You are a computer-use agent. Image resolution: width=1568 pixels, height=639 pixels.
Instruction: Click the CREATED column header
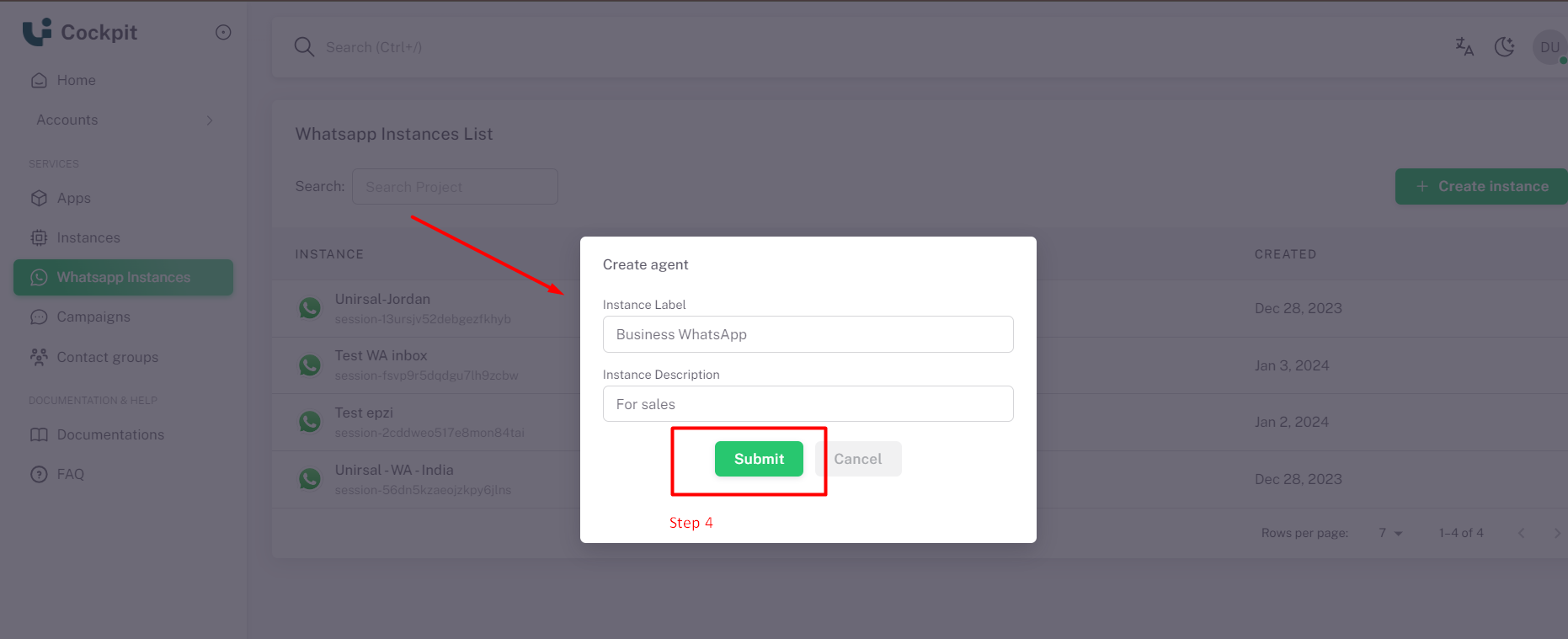coord(1285,254)
